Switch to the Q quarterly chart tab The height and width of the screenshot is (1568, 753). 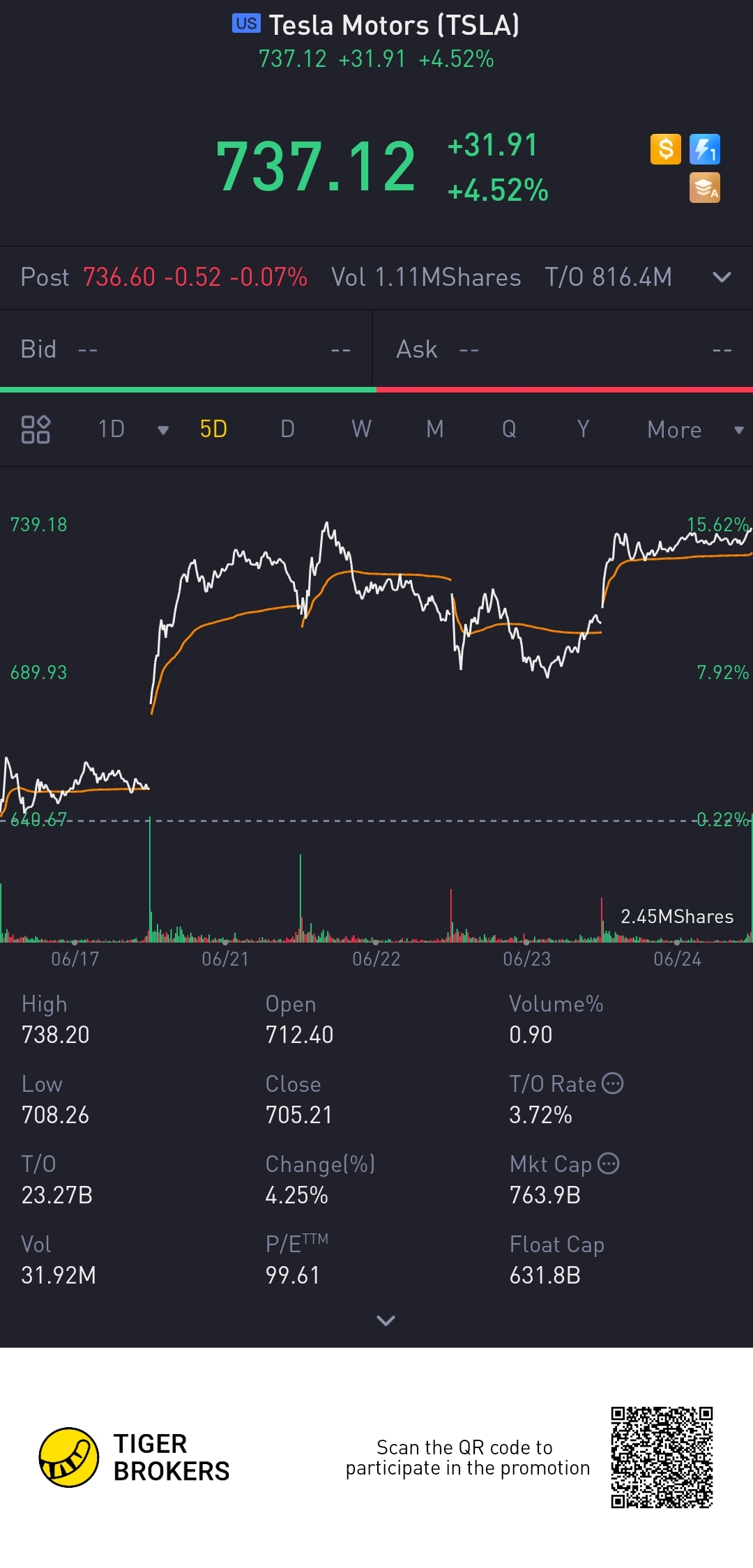click(509, 429)
